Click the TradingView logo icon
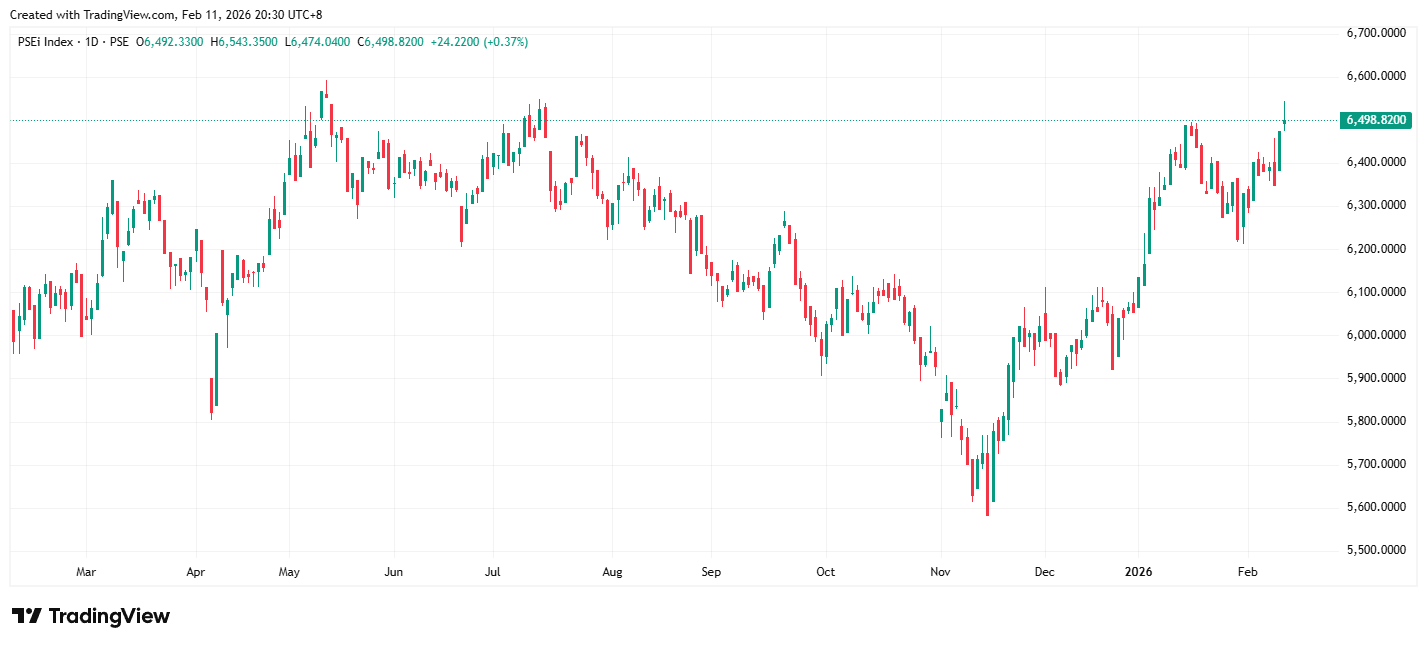 pos(26,616)
